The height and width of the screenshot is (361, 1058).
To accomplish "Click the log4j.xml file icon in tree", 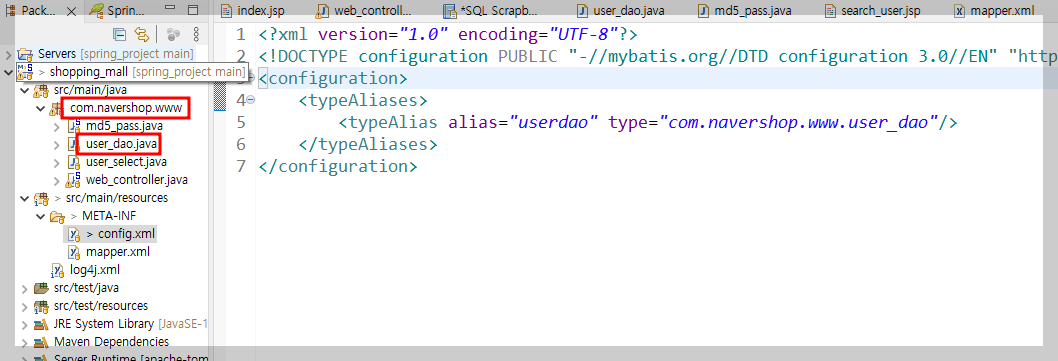I will pos(59,270).
